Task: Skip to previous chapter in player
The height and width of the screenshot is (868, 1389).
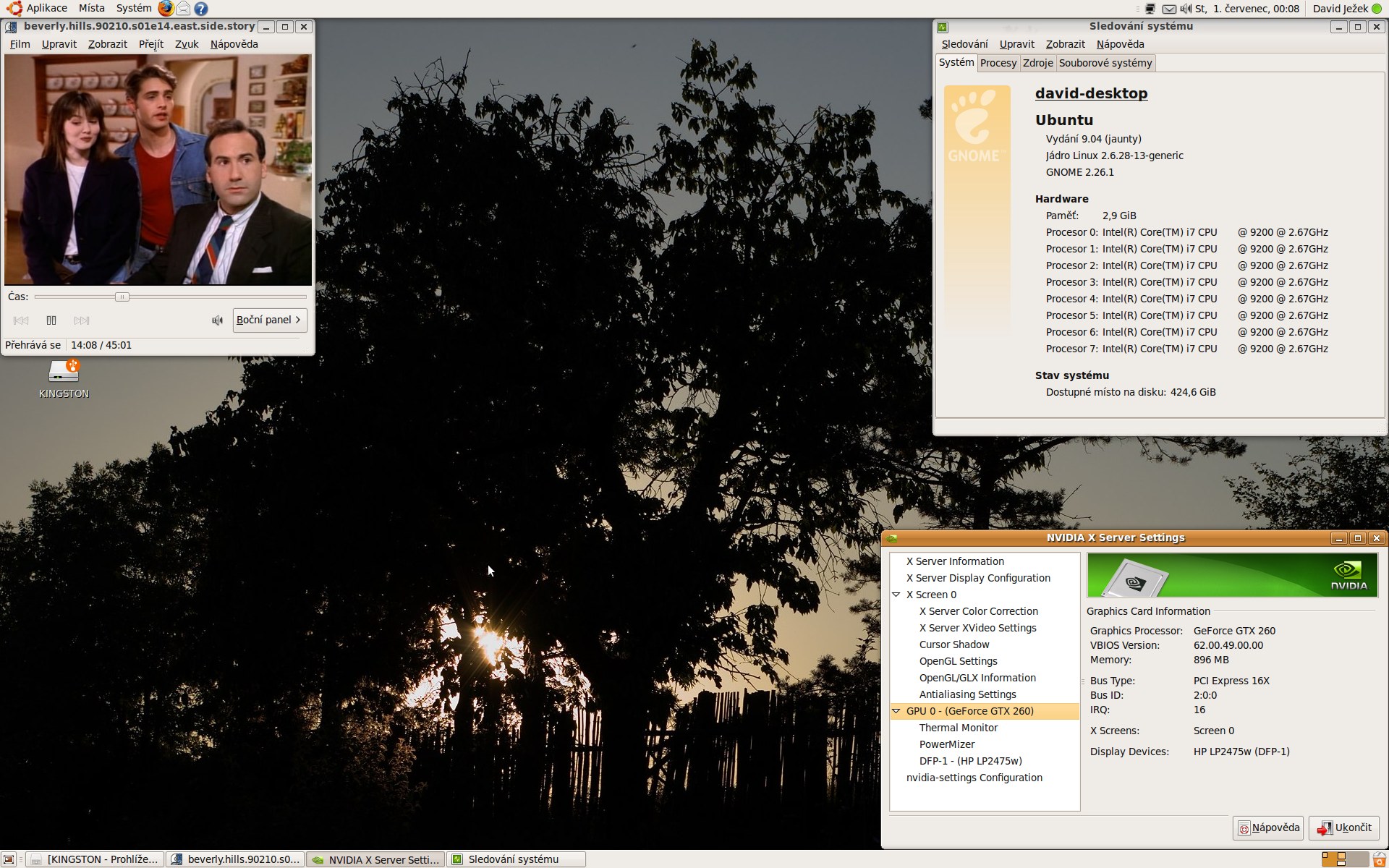Action: point(21,320)
